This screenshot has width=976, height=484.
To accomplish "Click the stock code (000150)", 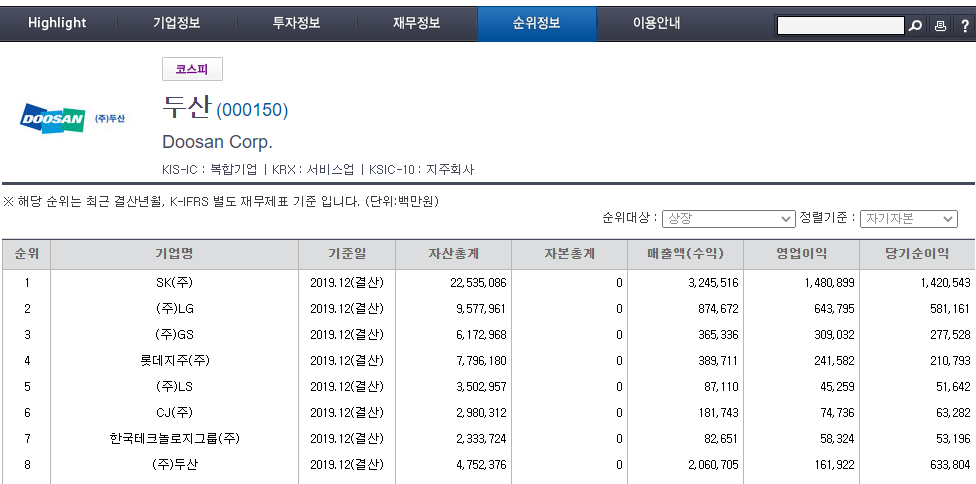I will pyautogui.click(x=252, y=111).
